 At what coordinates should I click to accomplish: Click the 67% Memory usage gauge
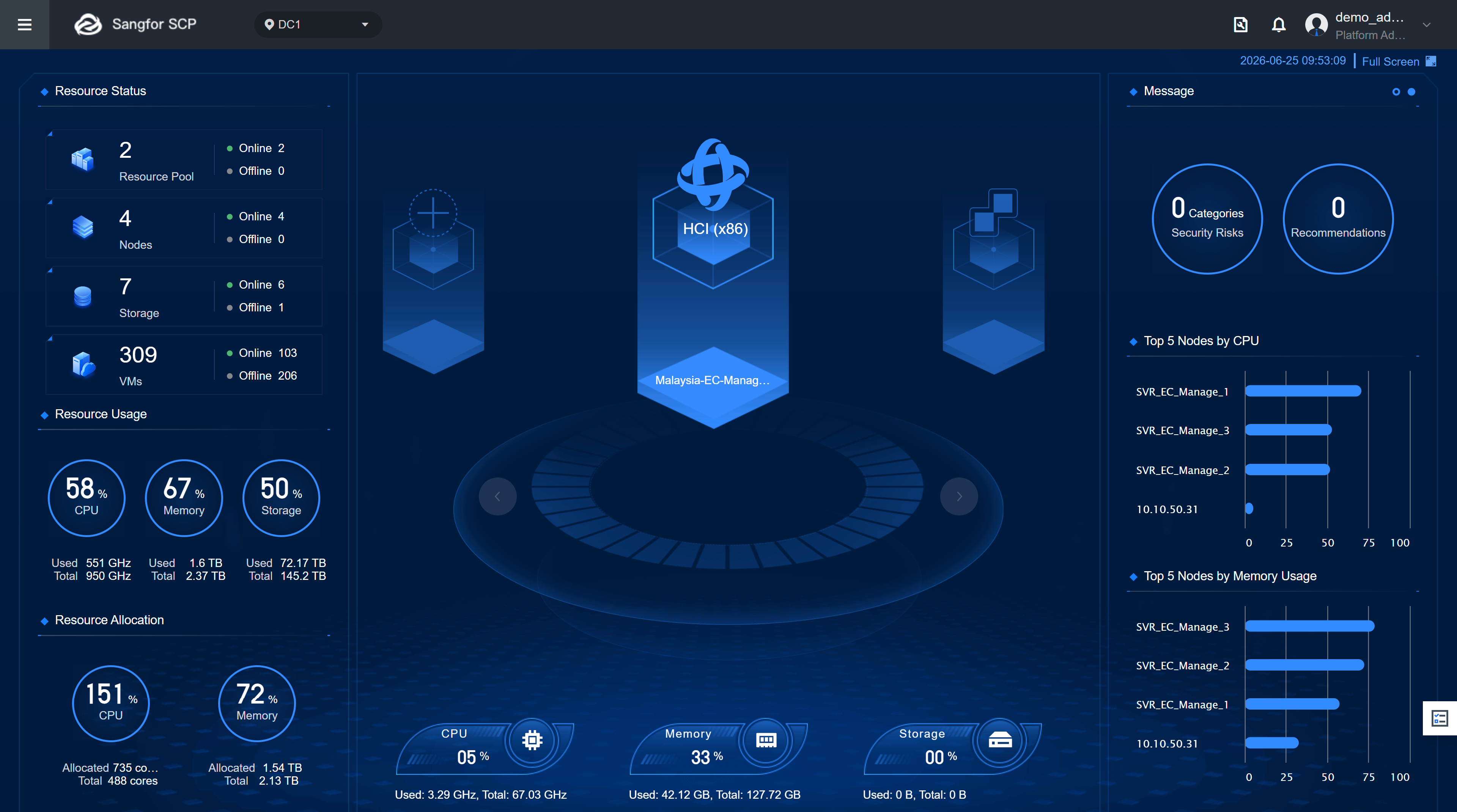coord(184,498)
